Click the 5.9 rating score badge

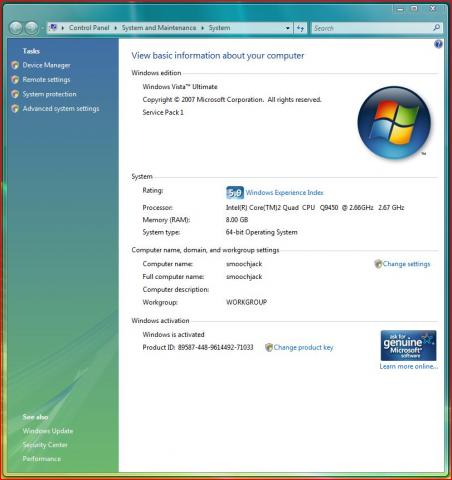(x=235, y=193)
